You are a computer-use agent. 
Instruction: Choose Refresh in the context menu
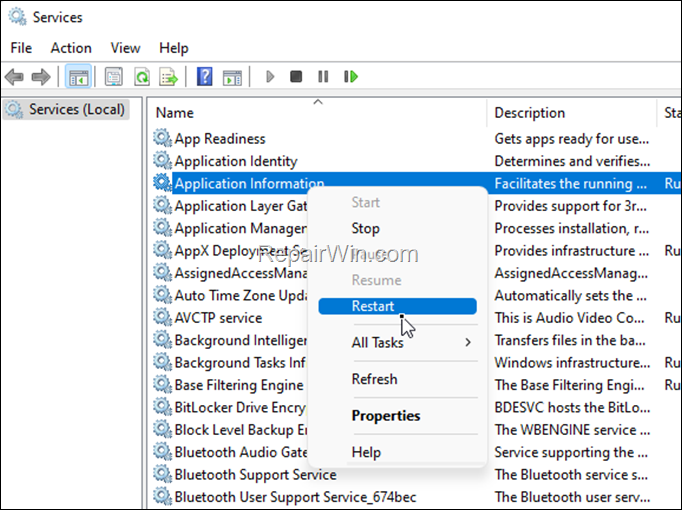pyautogui.click(x=374, y=379)
